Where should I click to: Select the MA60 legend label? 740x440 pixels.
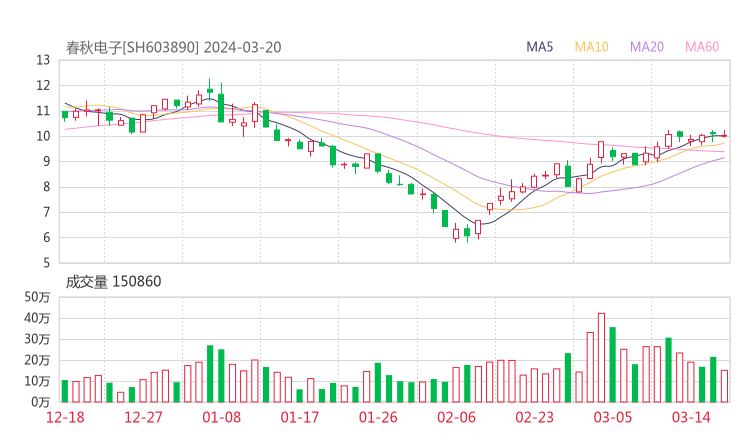tap(702, 47)
